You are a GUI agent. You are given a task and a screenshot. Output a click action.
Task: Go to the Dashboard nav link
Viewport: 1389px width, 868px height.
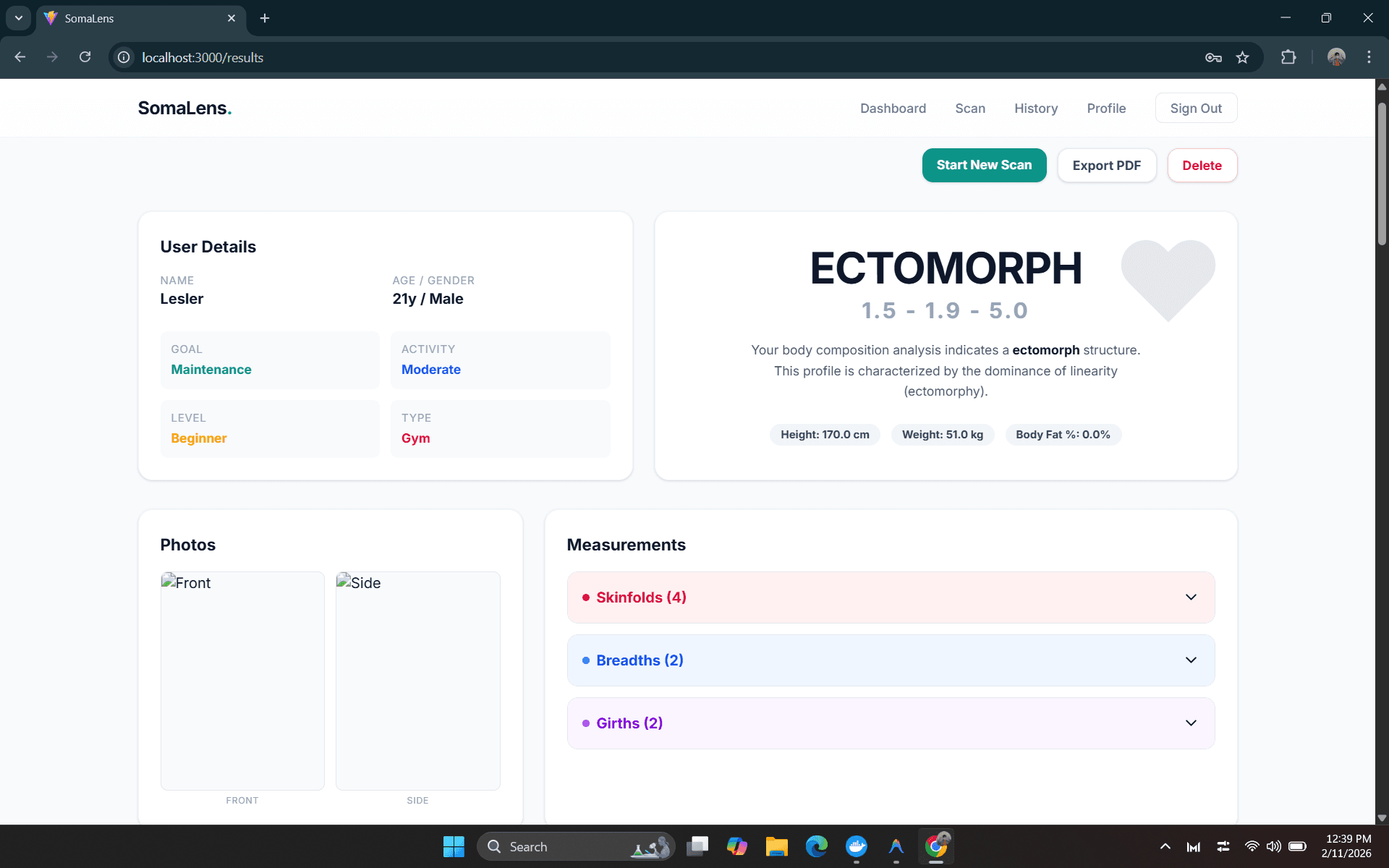pos(893,109)
